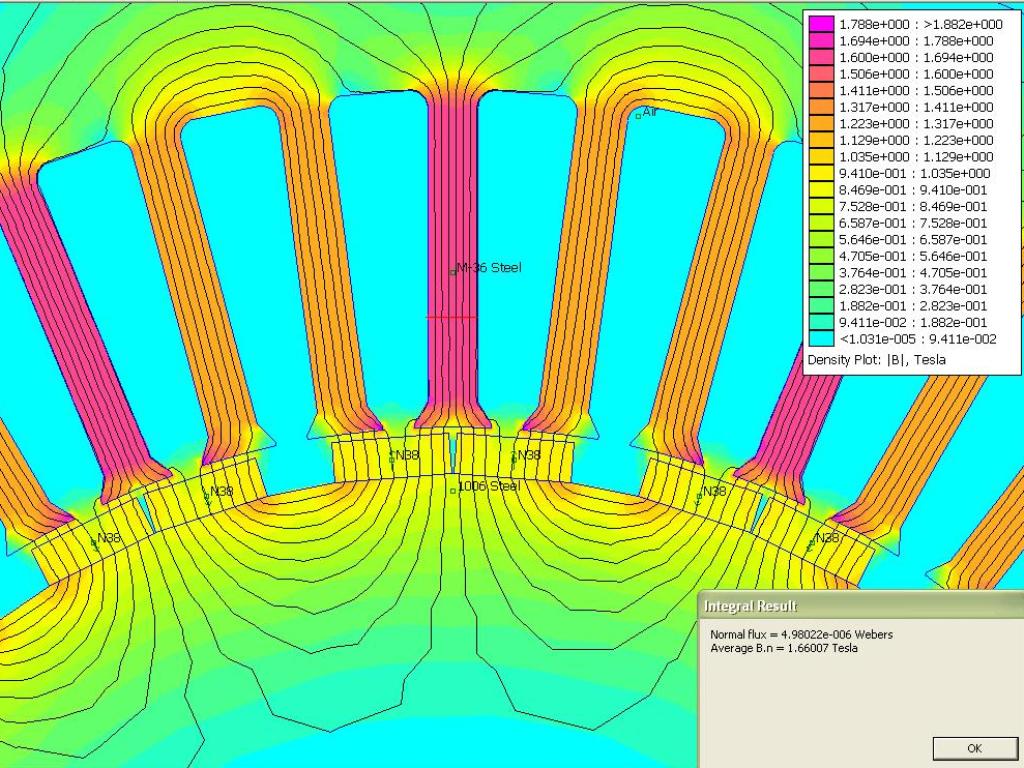Image resolution: width=1024 pixels, height=768 pixels.
Task: Click the 1.882e-001 : 2.823e-001 legend swatch
Action: pos(821,306)
